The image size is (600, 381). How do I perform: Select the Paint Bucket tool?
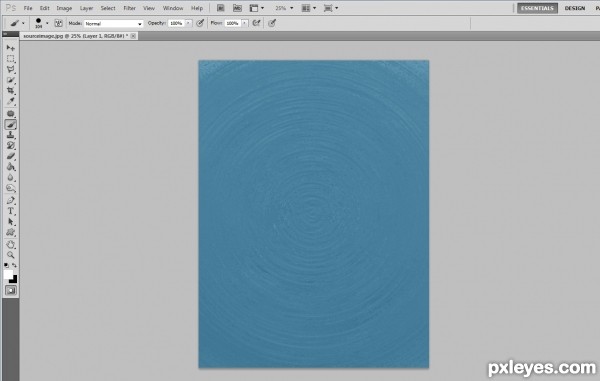click(11, 167)
